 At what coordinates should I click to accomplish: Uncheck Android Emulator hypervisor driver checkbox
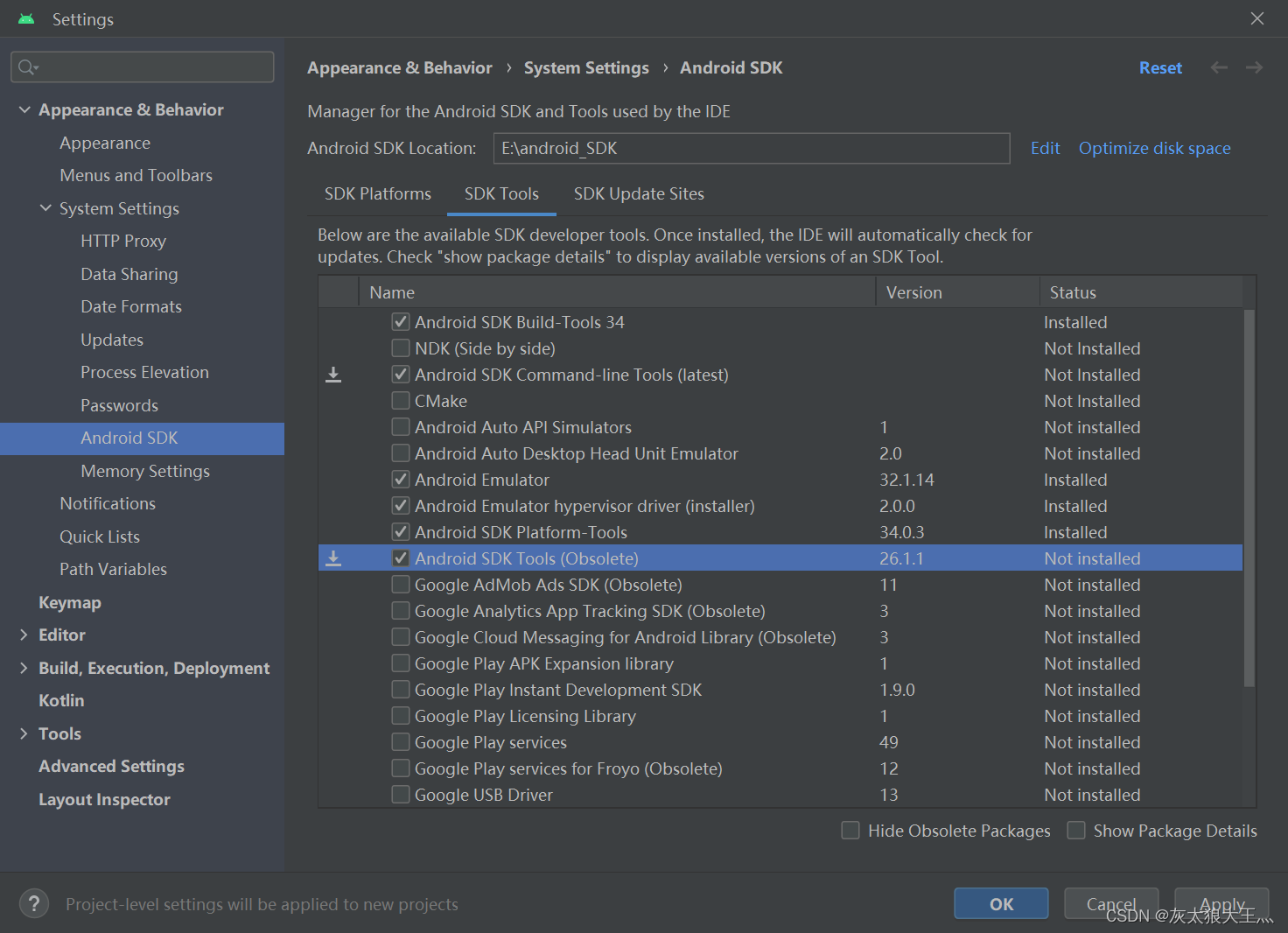[x=401, y=506]
